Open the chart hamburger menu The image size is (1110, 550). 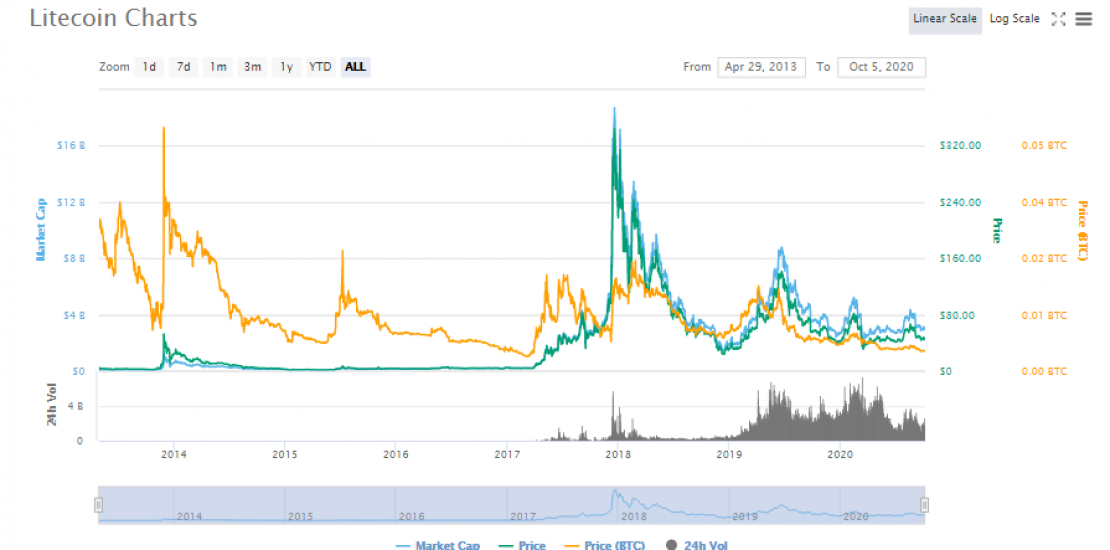point(1083,19)
